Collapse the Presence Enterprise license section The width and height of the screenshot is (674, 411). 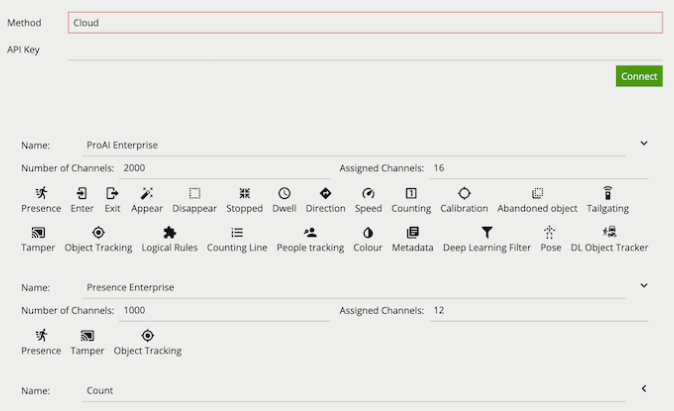pyautogui.click(x=644, y=286)
